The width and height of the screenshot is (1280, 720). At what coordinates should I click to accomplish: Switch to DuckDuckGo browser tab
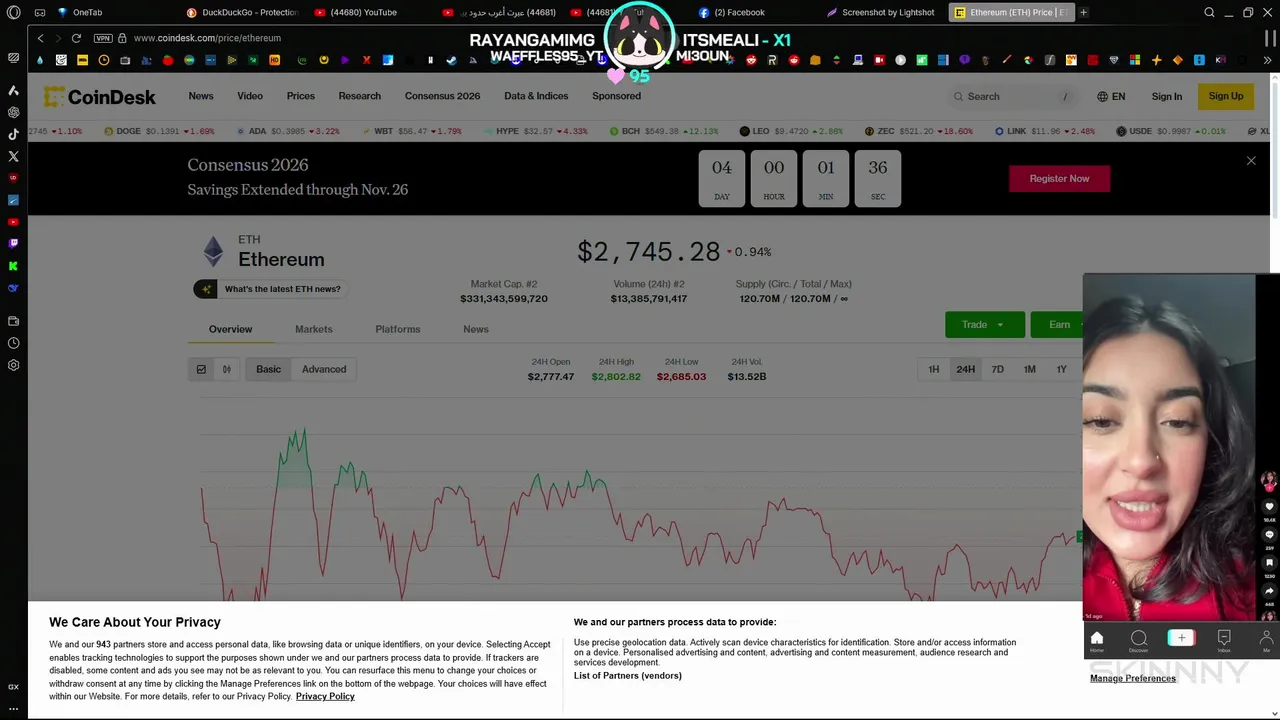point(243,12)
